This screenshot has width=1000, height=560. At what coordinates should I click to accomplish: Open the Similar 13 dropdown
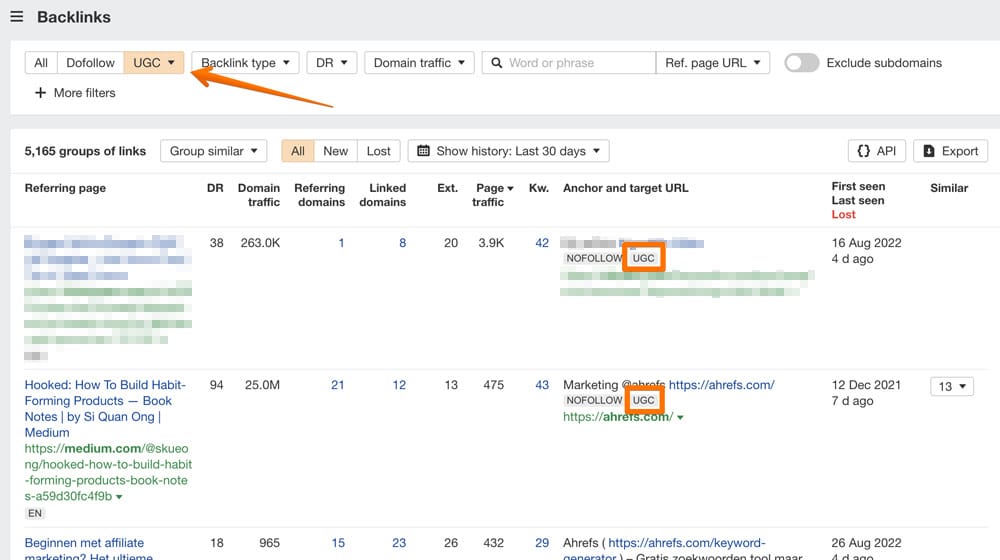(952, 387)
